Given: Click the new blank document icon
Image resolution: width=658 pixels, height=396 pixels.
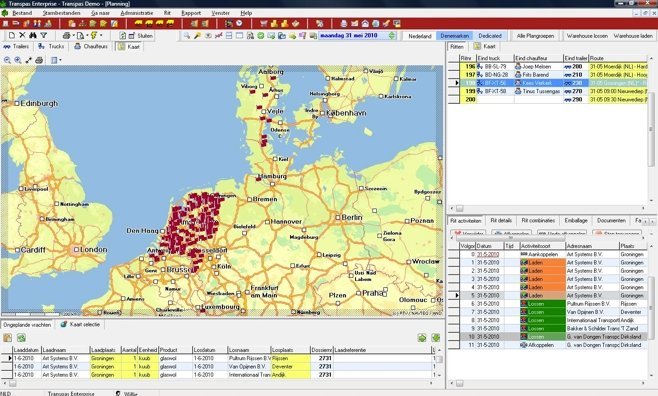Looking at the screenshot, I should tap(12, 35).
